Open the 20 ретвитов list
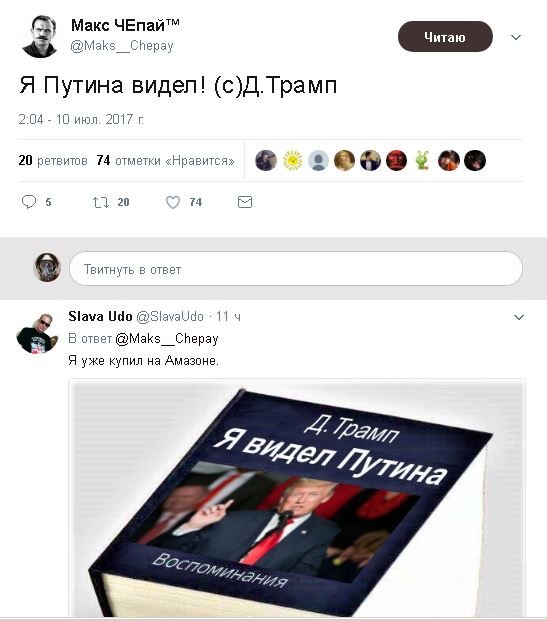Viewport: 547px width, 621px height. [53, 160]
